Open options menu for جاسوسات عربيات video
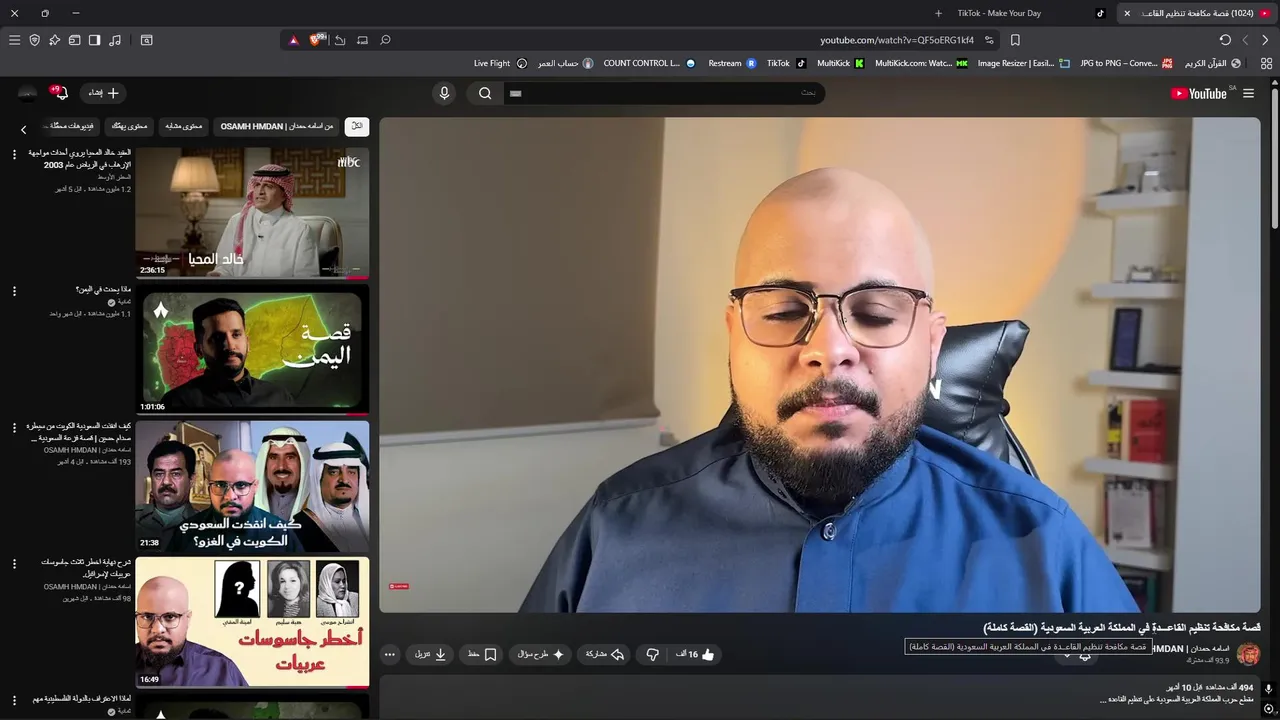Screen dimensions: 1280x720 [14, 564]
